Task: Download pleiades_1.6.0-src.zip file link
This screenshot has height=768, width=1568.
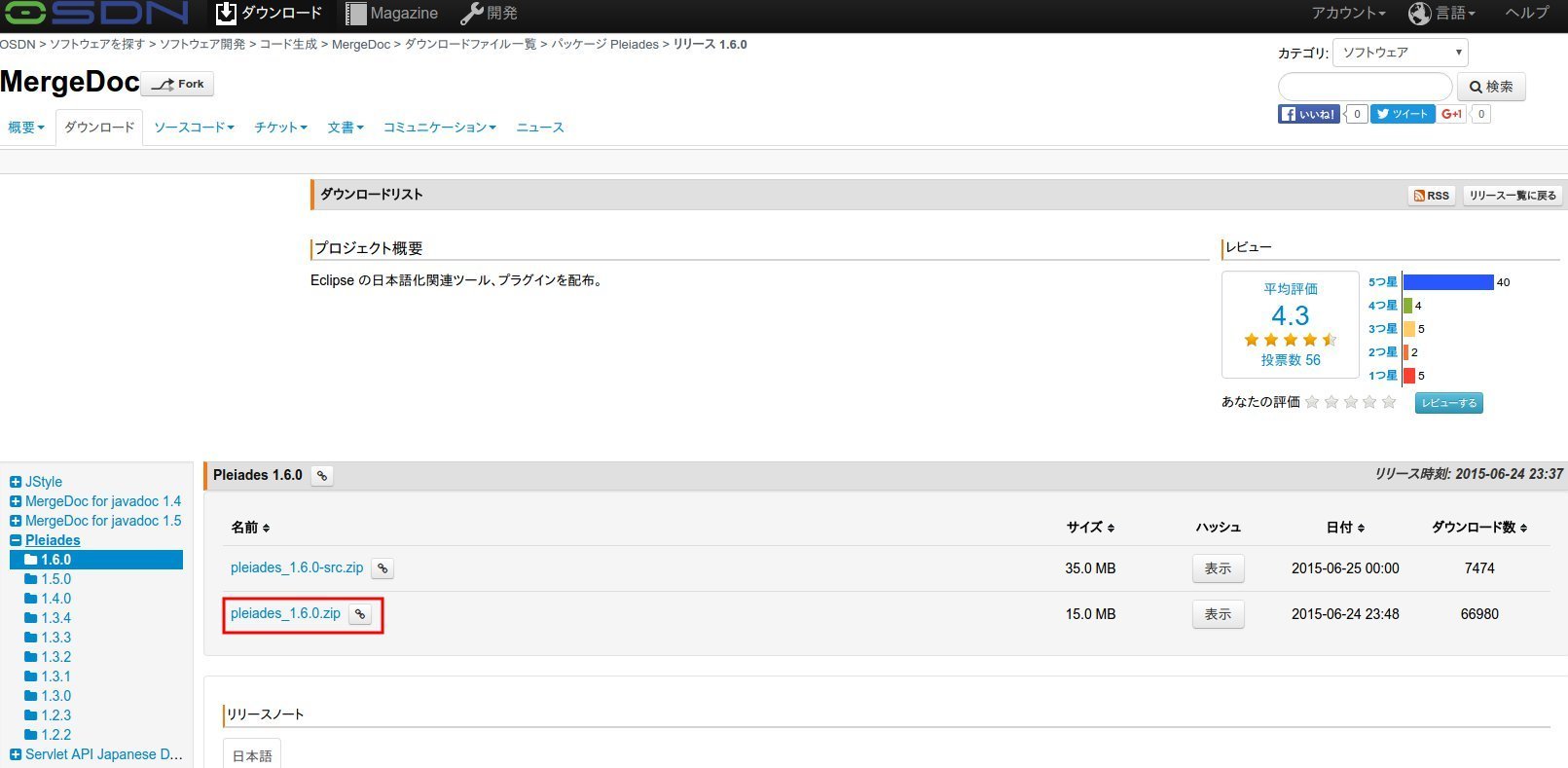Action: 297,567
